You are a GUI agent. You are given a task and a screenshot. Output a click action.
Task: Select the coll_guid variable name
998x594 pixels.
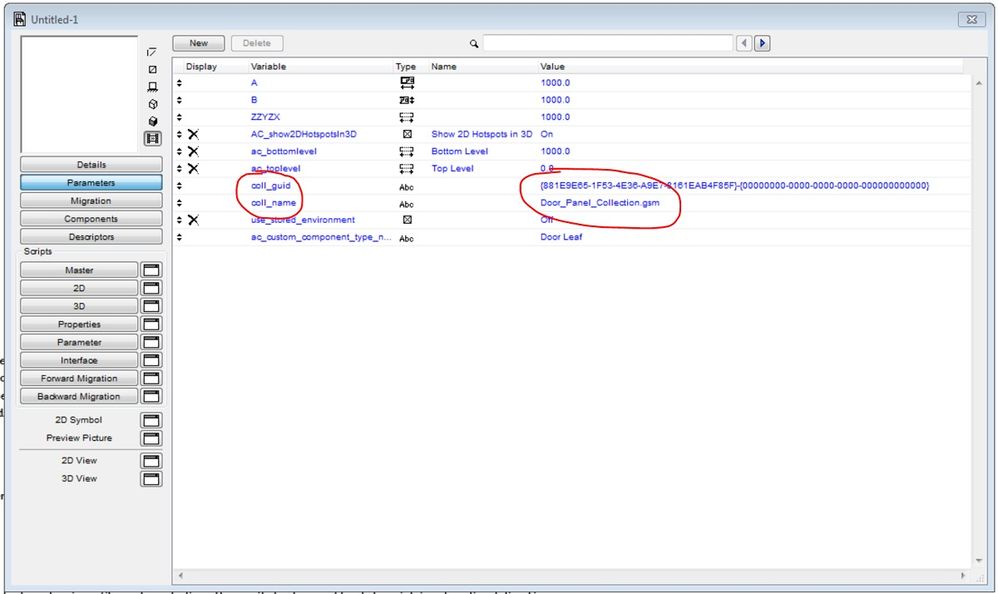[271, 185]
